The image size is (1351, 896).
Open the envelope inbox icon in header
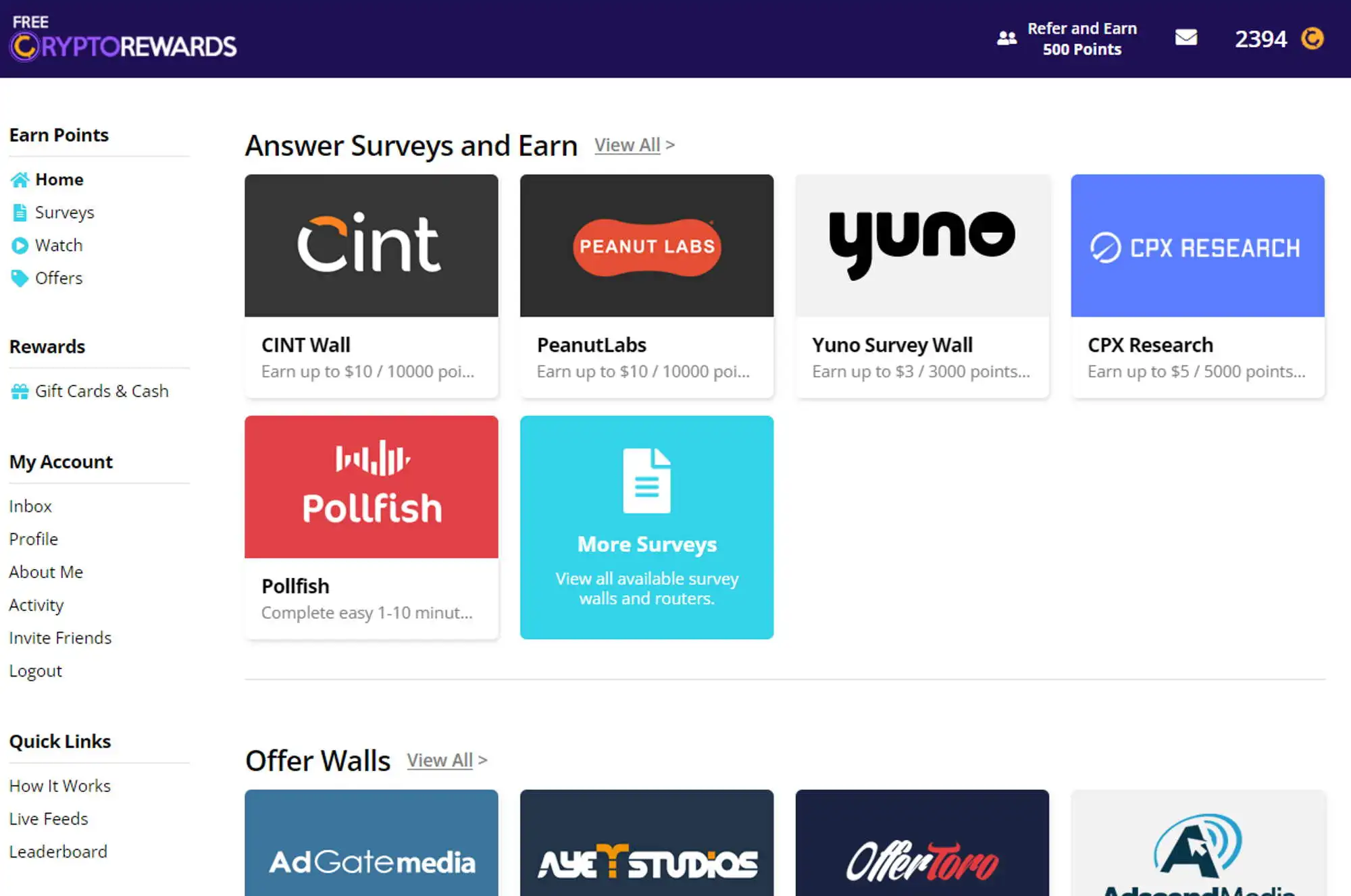pos(1186,38)
